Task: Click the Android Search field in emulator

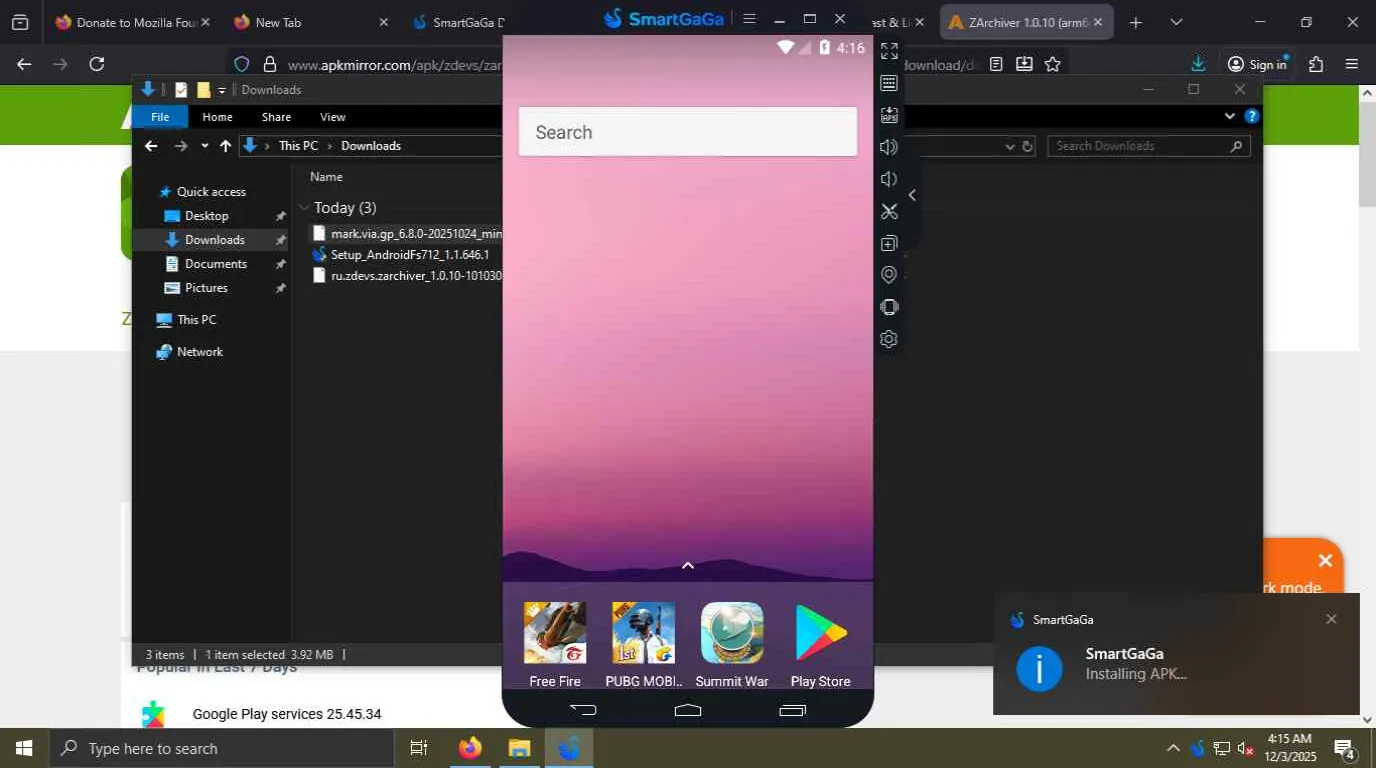Action: [688, 132]
